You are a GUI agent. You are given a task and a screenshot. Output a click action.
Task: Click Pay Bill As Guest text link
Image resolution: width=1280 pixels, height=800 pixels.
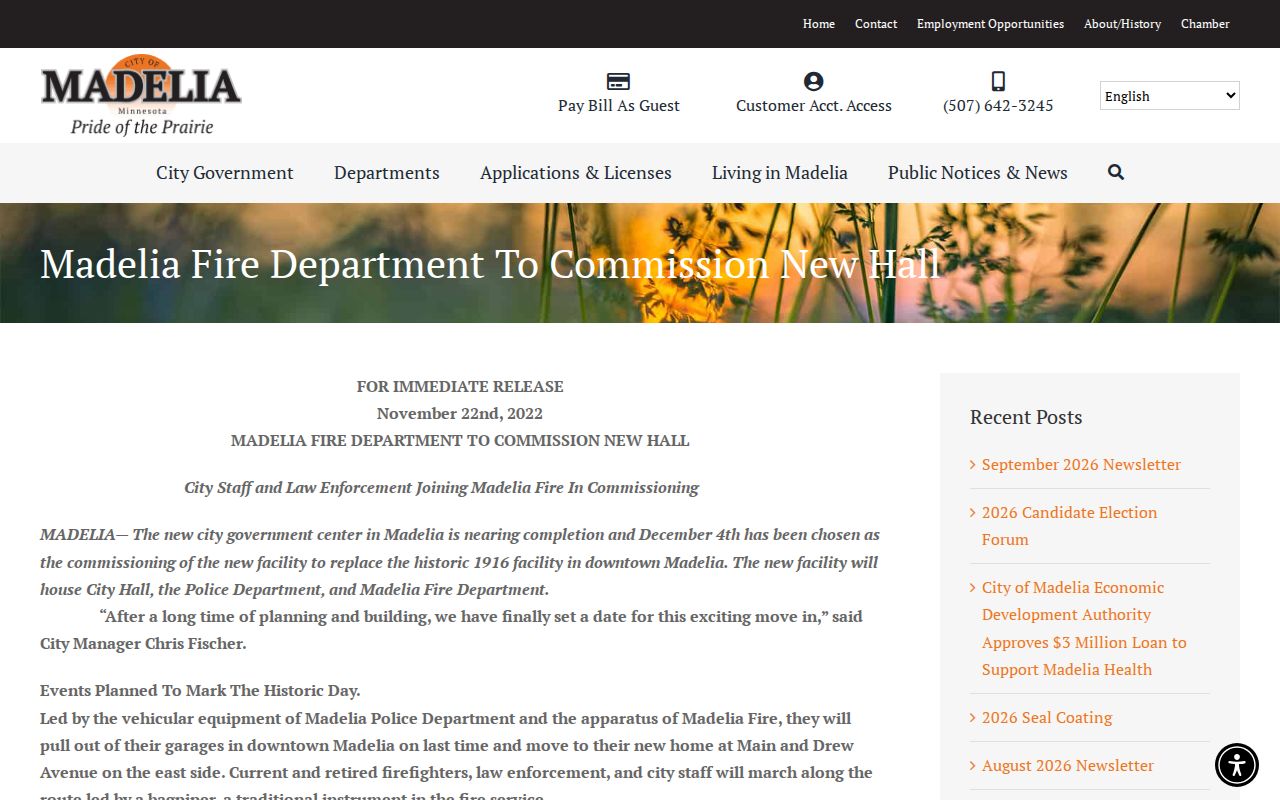619,106
